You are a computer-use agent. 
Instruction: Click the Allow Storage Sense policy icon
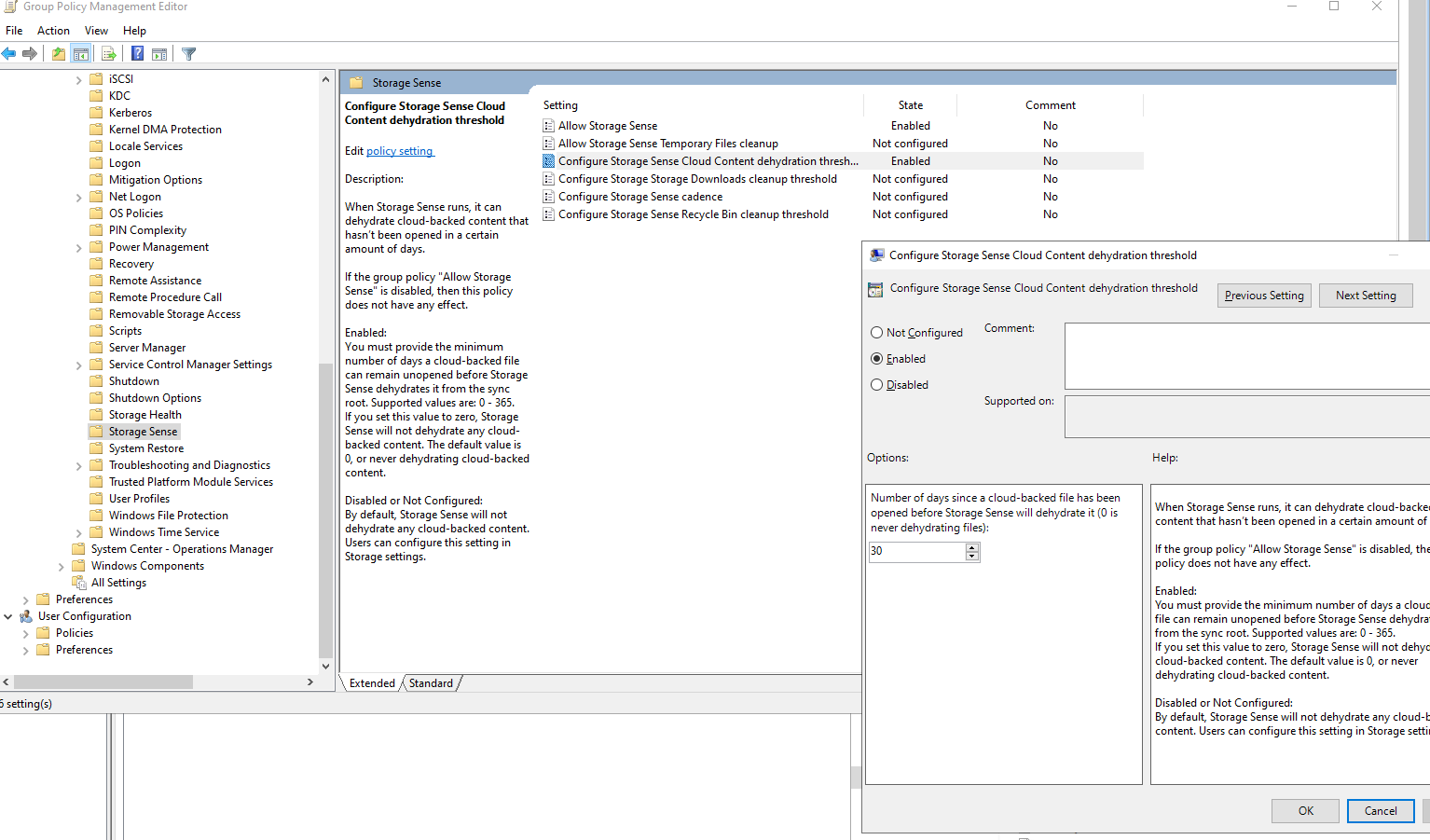[x=549, y=126]
